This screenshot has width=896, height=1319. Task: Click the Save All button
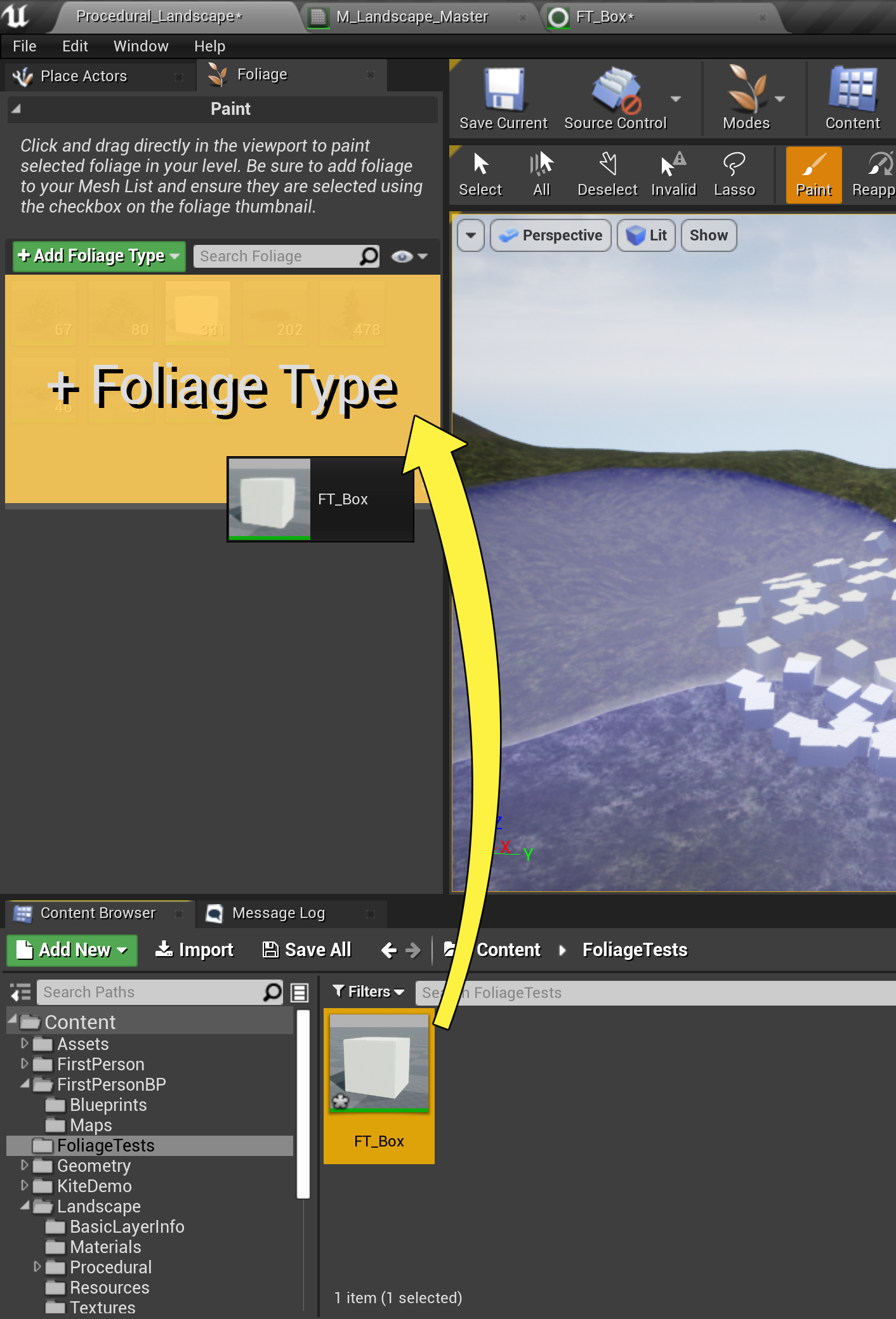(307, 950)
